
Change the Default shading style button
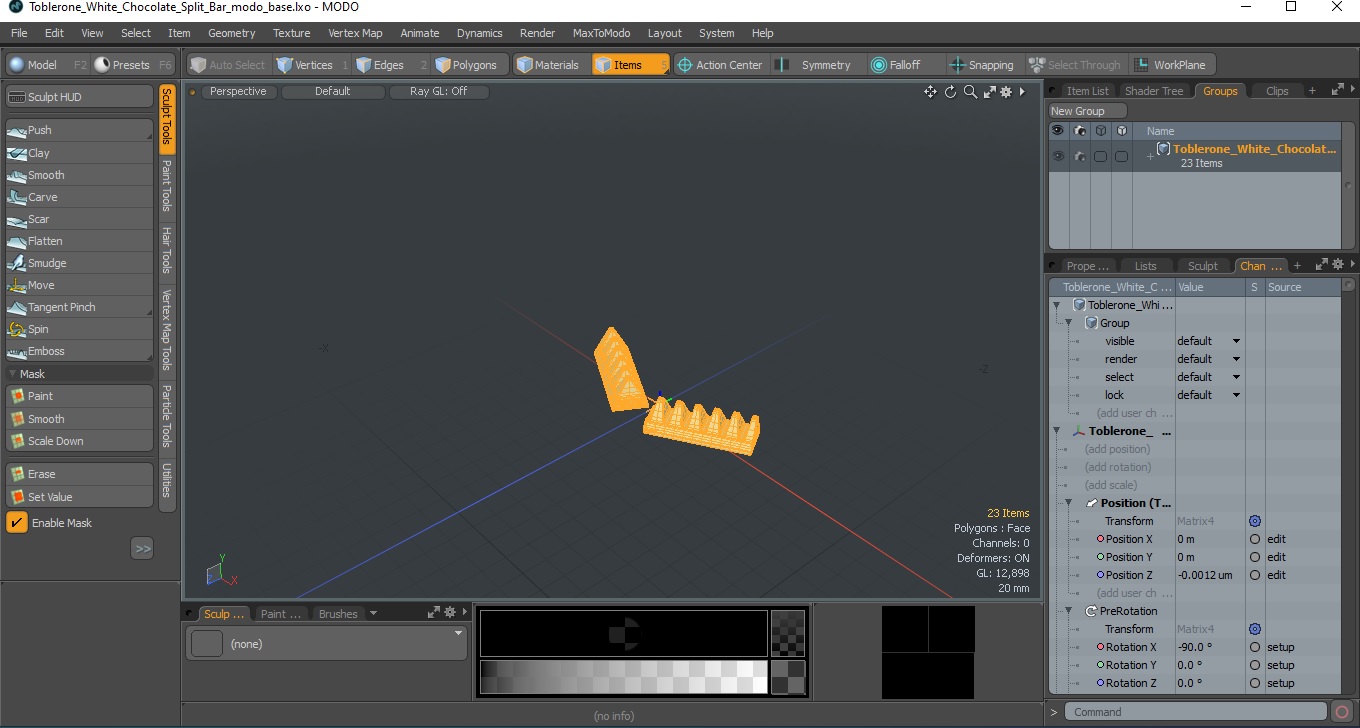(333, 91)
